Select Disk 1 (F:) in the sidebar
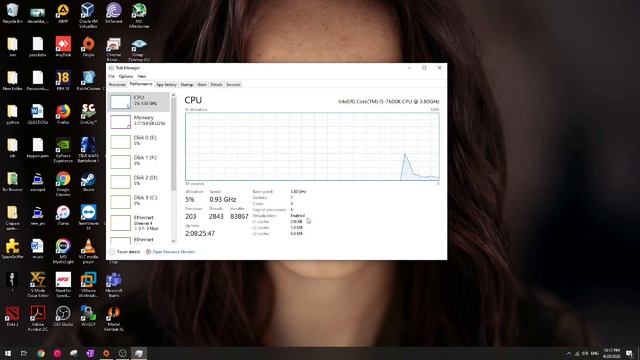The width and height of the screenshot is (640, 360). tap(139, 161)
